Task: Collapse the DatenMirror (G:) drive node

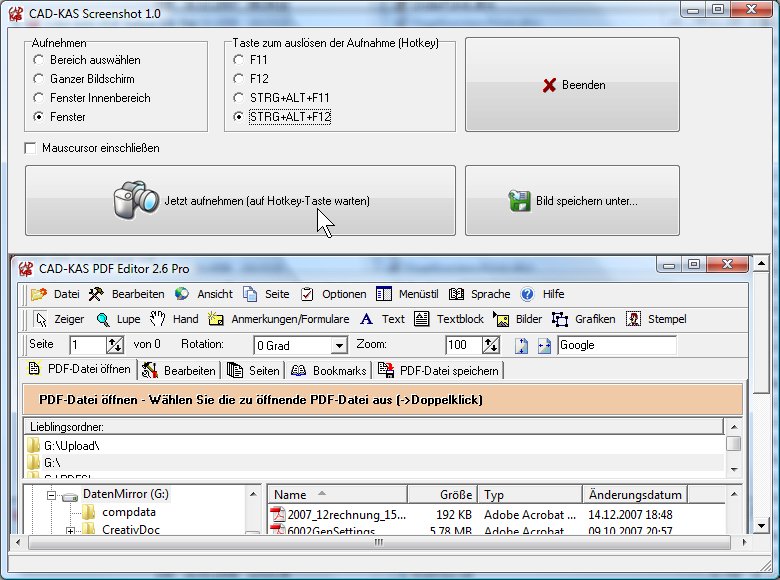Action: tap(48, 494)
